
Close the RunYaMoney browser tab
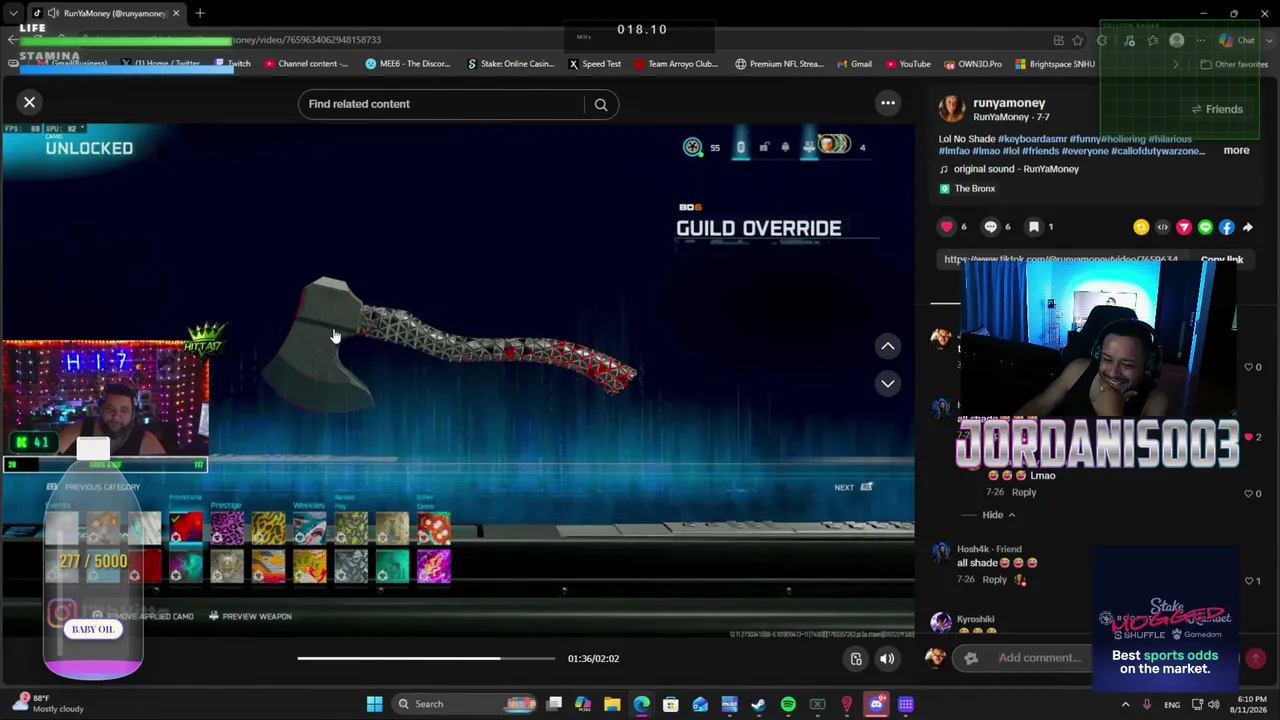pos(177,13)
